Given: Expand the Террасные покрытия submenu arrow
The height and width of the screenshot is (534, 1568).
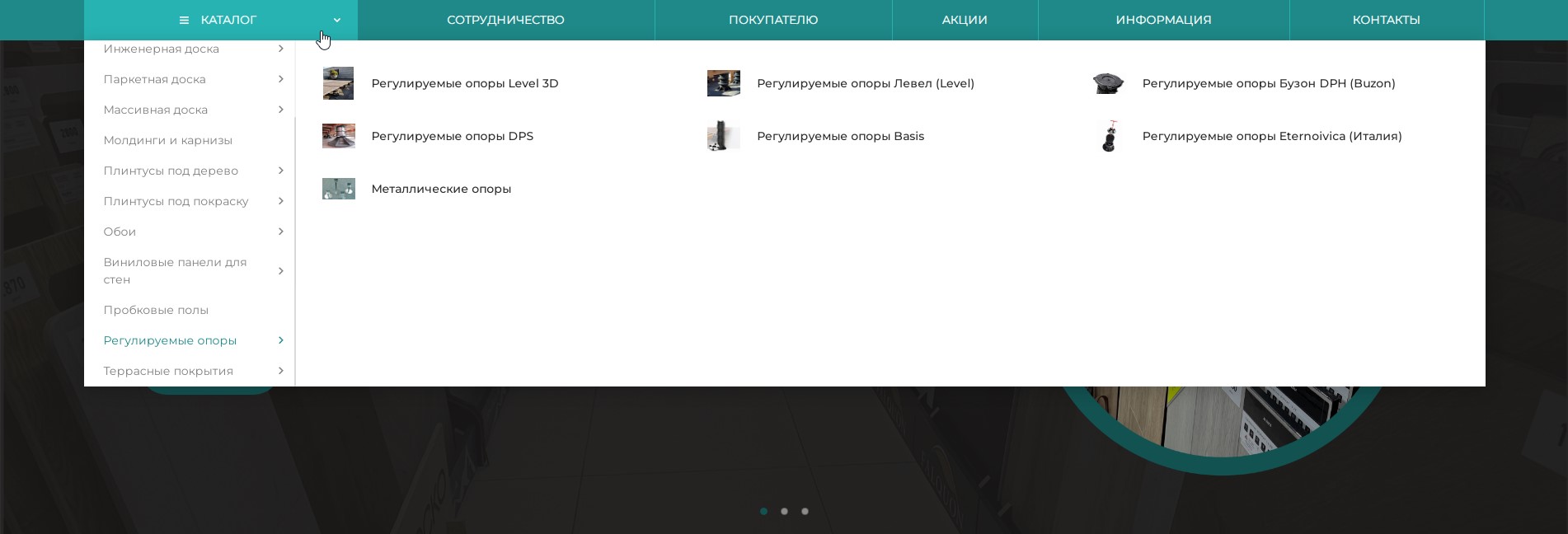Looking at the screenshot, I should coord(281,371).
